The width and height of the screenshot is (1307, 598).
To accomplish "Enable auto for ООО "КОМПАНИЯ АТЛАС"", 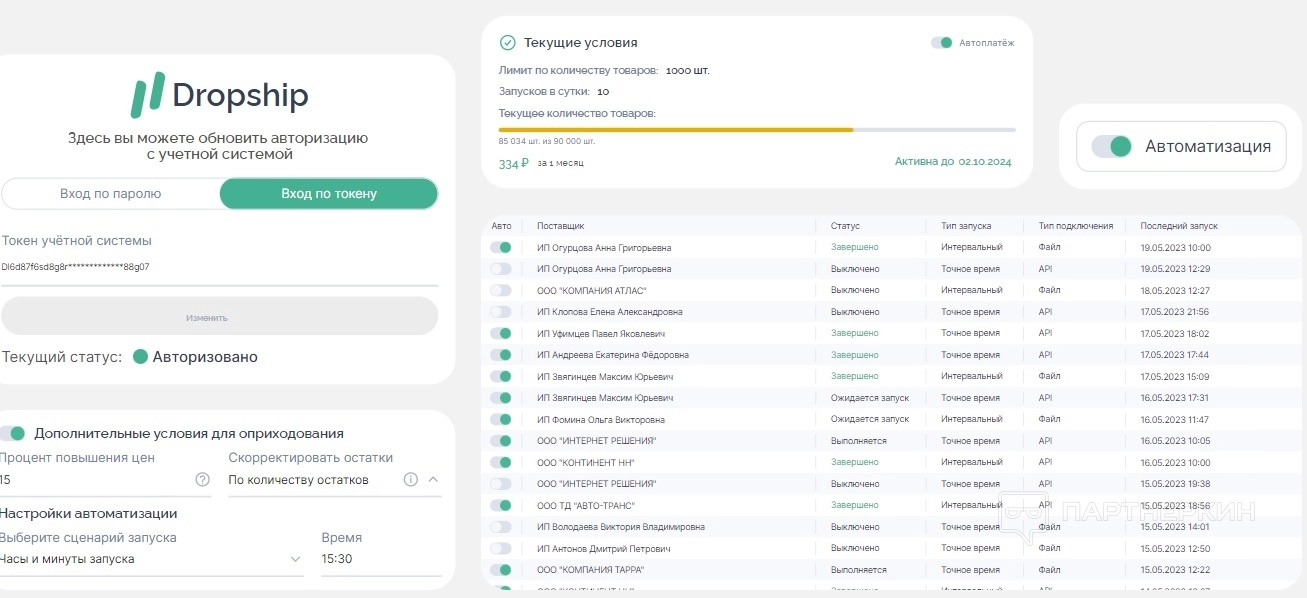I will [500, 290].
